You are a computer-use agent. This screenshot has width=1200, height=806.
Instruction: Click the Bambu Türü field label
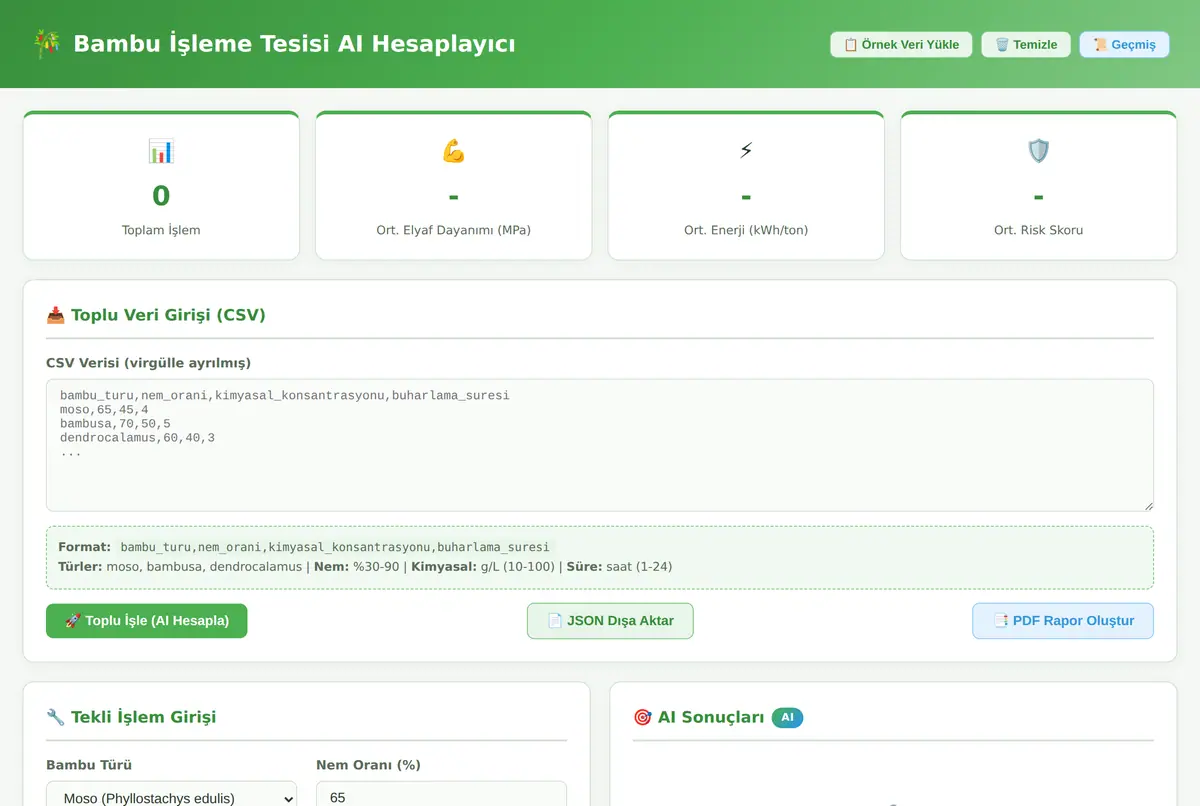(89, 765)
